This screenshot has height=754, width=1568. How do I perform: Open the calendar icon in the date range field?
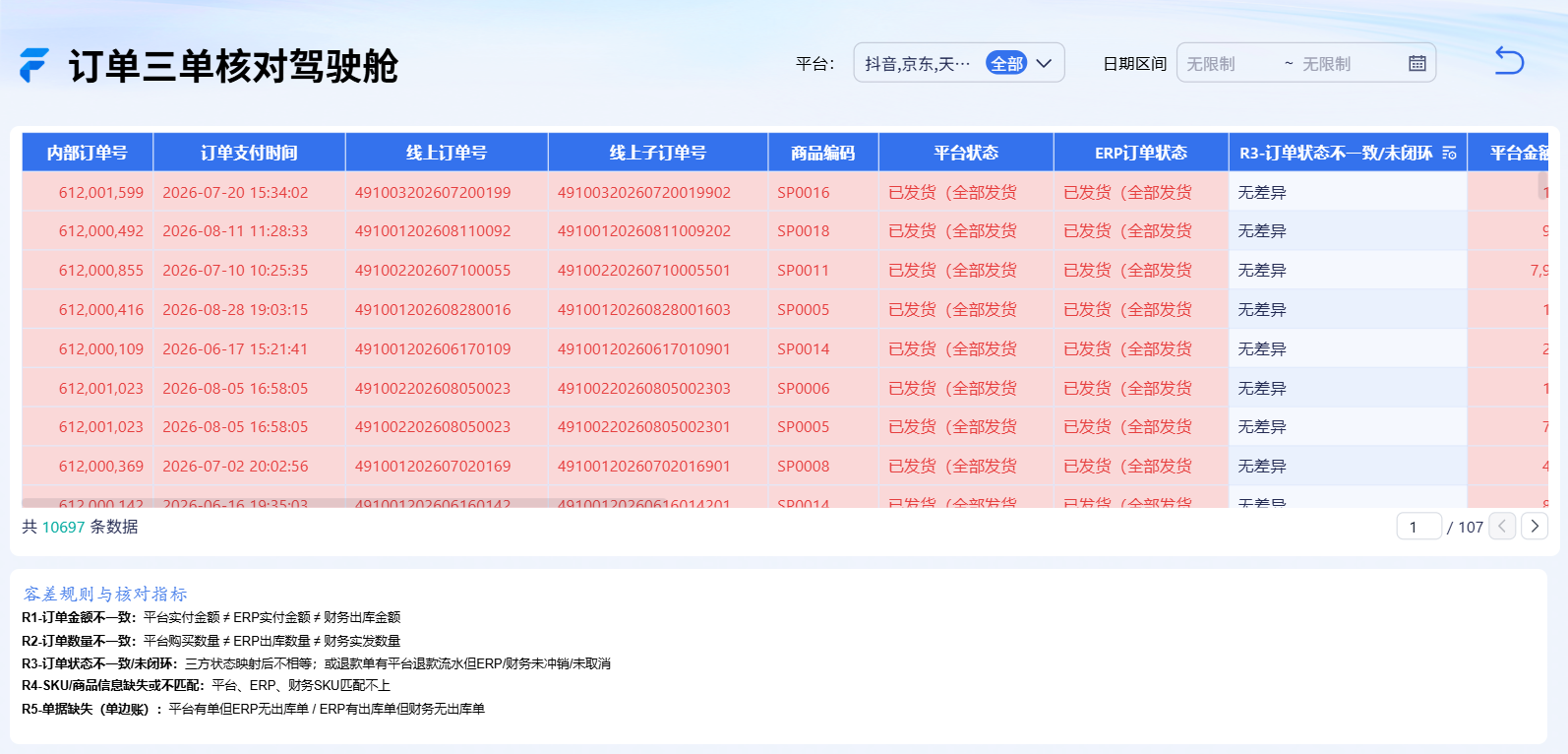pos(1417,63)
